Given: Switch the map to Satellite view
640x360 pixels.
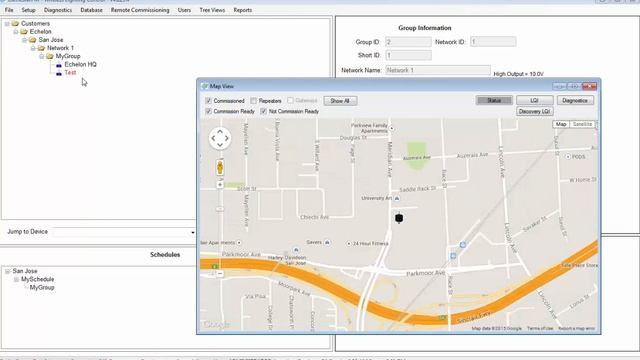Looking at the screenshot, I should 582,124.
